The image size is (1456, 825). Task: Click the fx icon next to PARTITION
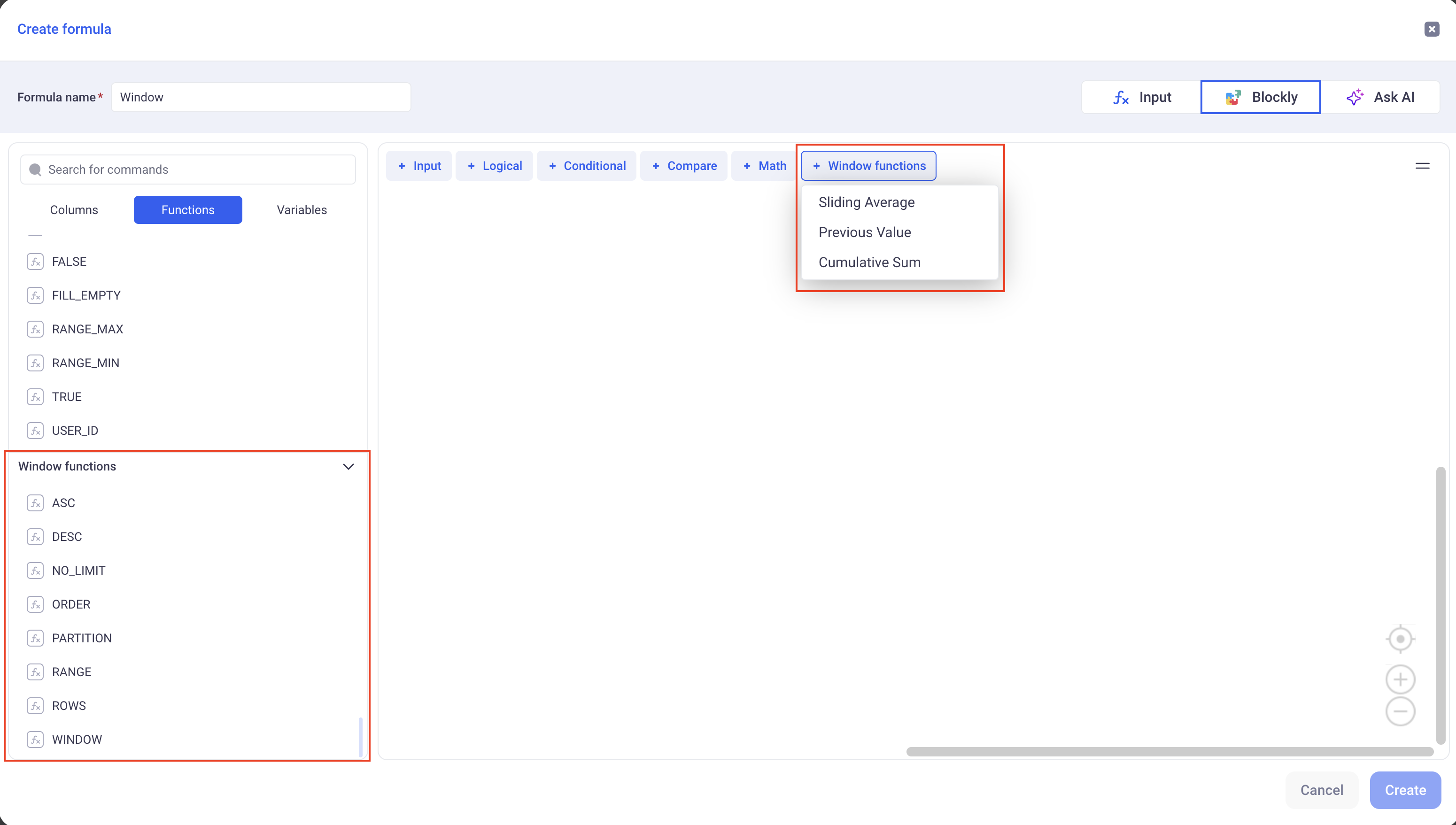click(x=35, y=638)
